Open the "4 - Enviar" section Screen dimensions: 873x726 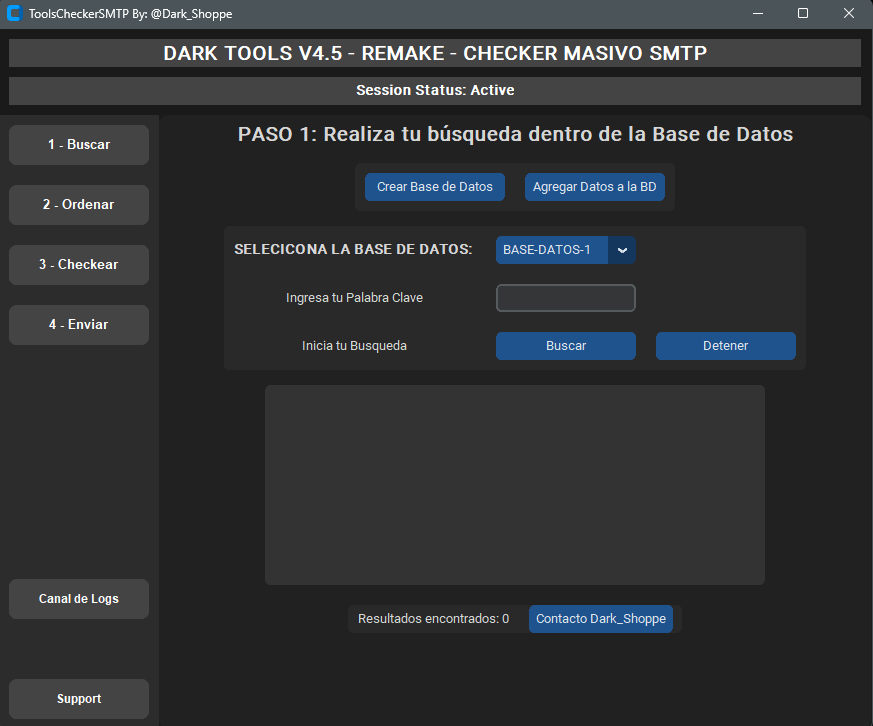[78, 324]
